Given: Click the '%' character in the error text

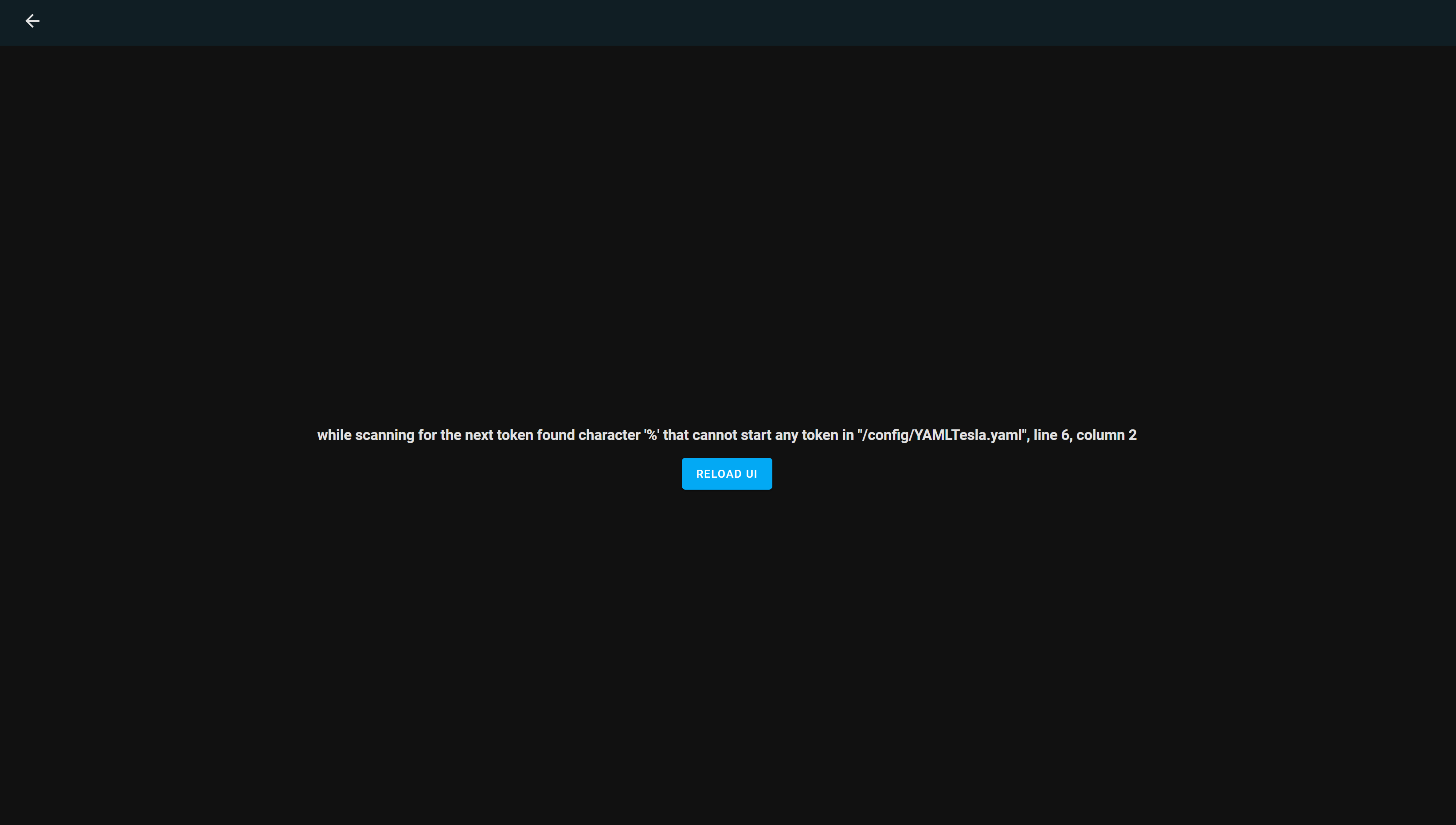Looking at the screenshot, I should [x=651, y=435].
